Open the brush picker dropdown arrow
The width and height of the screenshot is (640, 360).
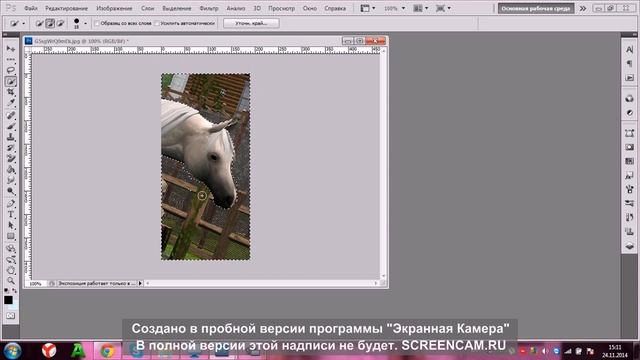85,24
